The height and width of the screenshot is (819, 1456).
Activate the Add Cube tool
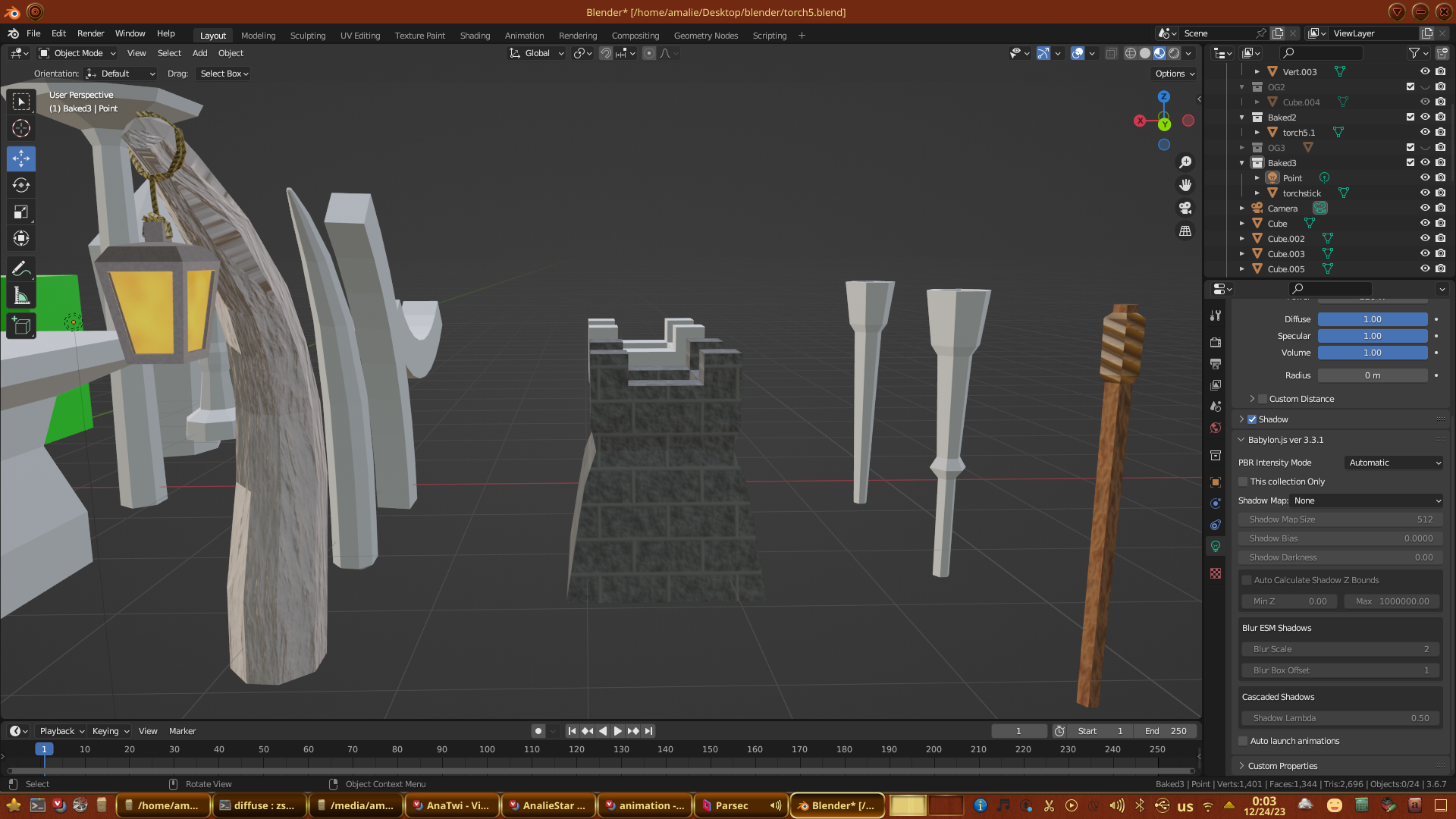coord(21,326)
